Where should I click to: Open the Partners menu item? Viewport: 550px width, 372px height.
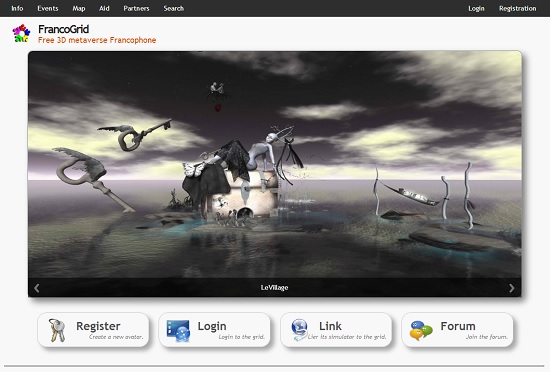(x=136, y=8)
